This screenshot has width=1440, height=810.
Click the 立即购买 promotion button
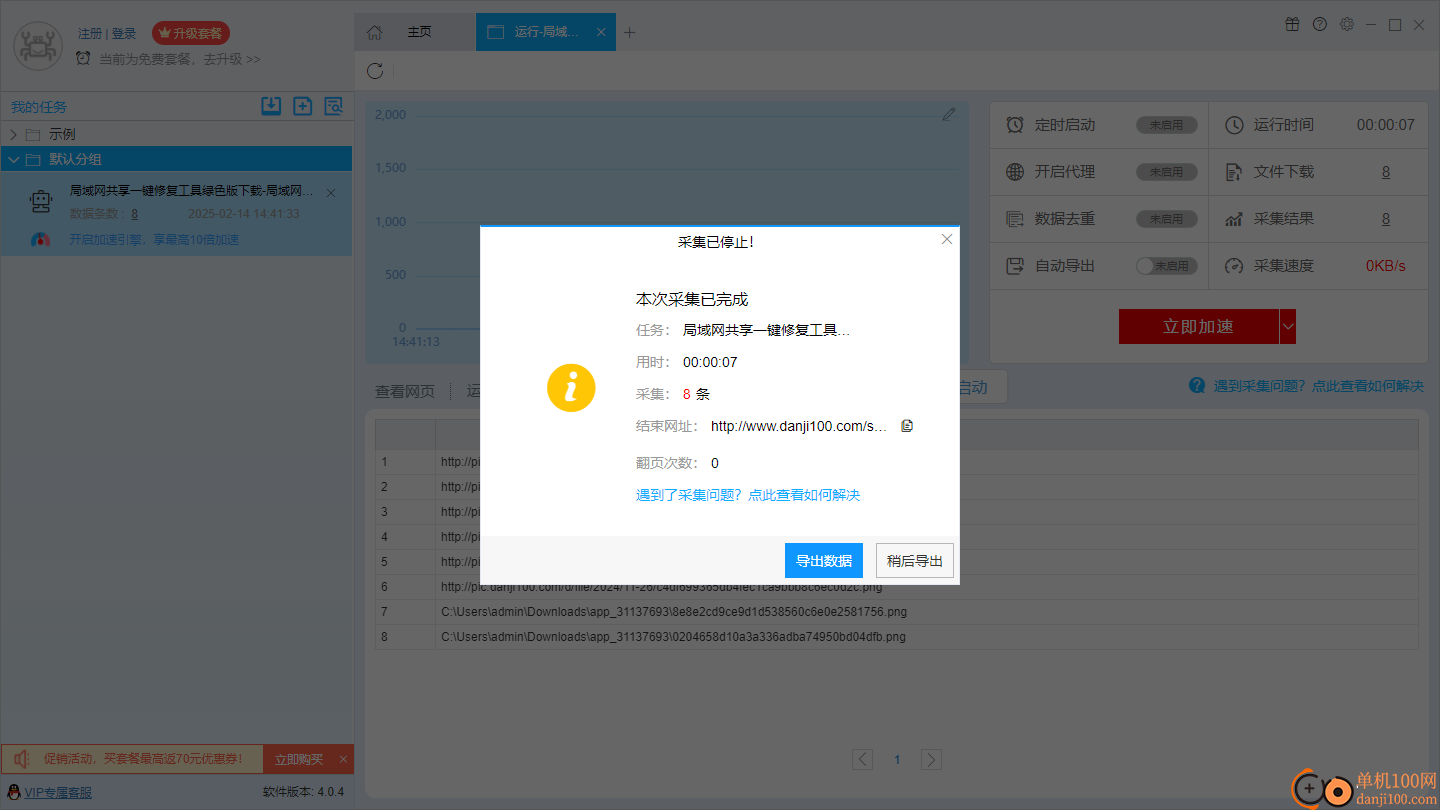(299, 759)
